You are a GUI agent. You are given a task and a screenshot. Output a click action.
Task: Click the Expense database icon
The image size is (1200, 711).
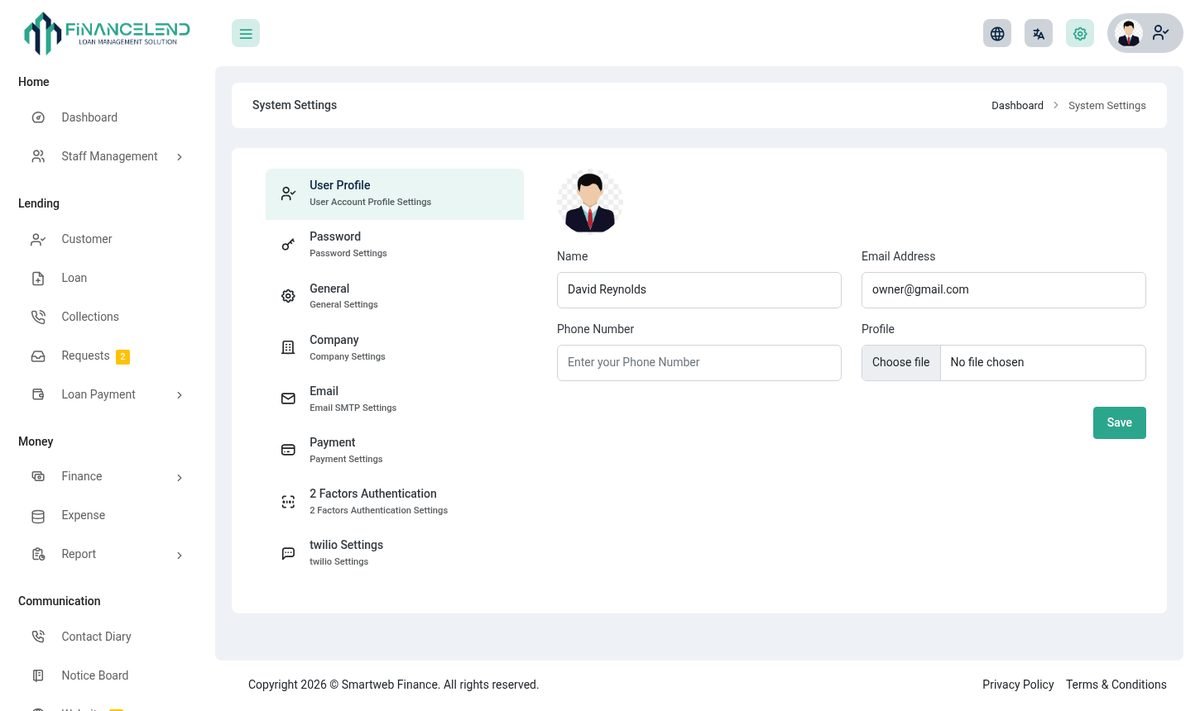pyautogui.click(x=38, y=516)
